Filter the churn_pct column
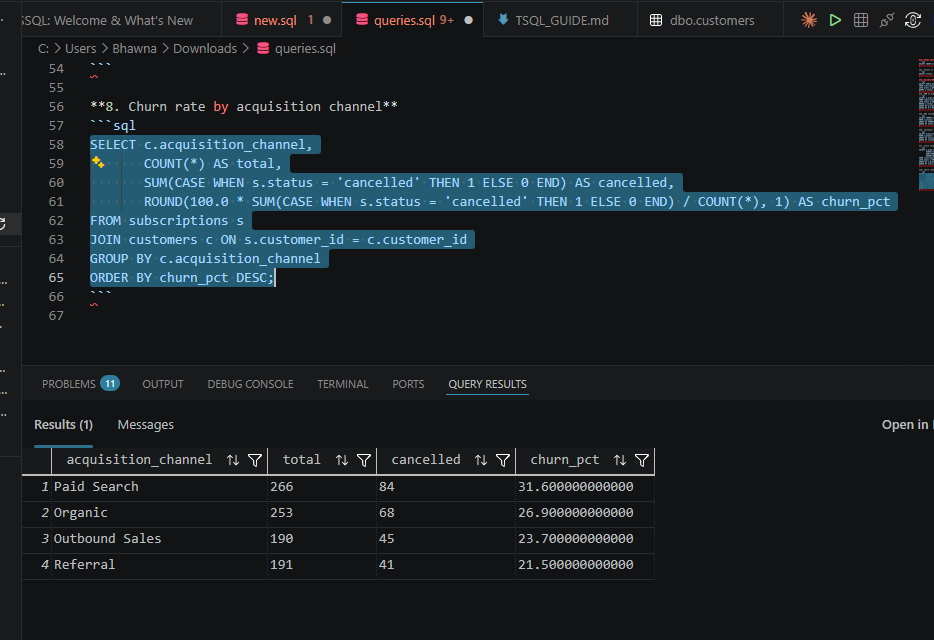Image resolution: width=934 pixels, height=640 pixels. (x=642, y=460)
